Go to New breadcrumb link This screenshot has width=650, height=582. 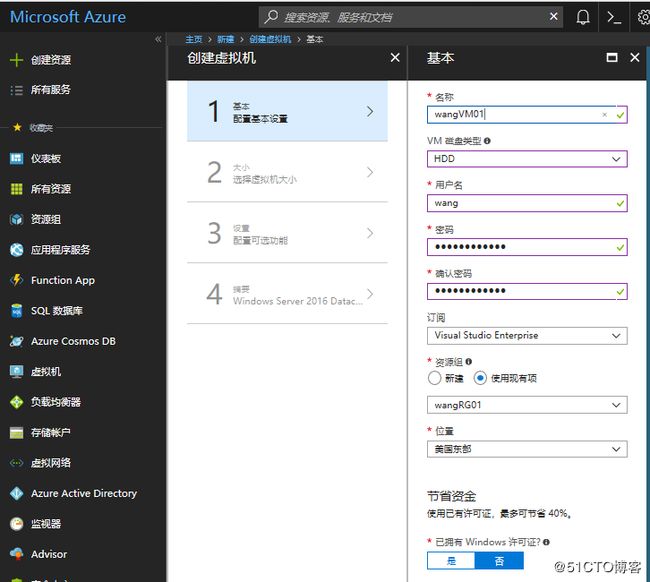coord(226,39)
